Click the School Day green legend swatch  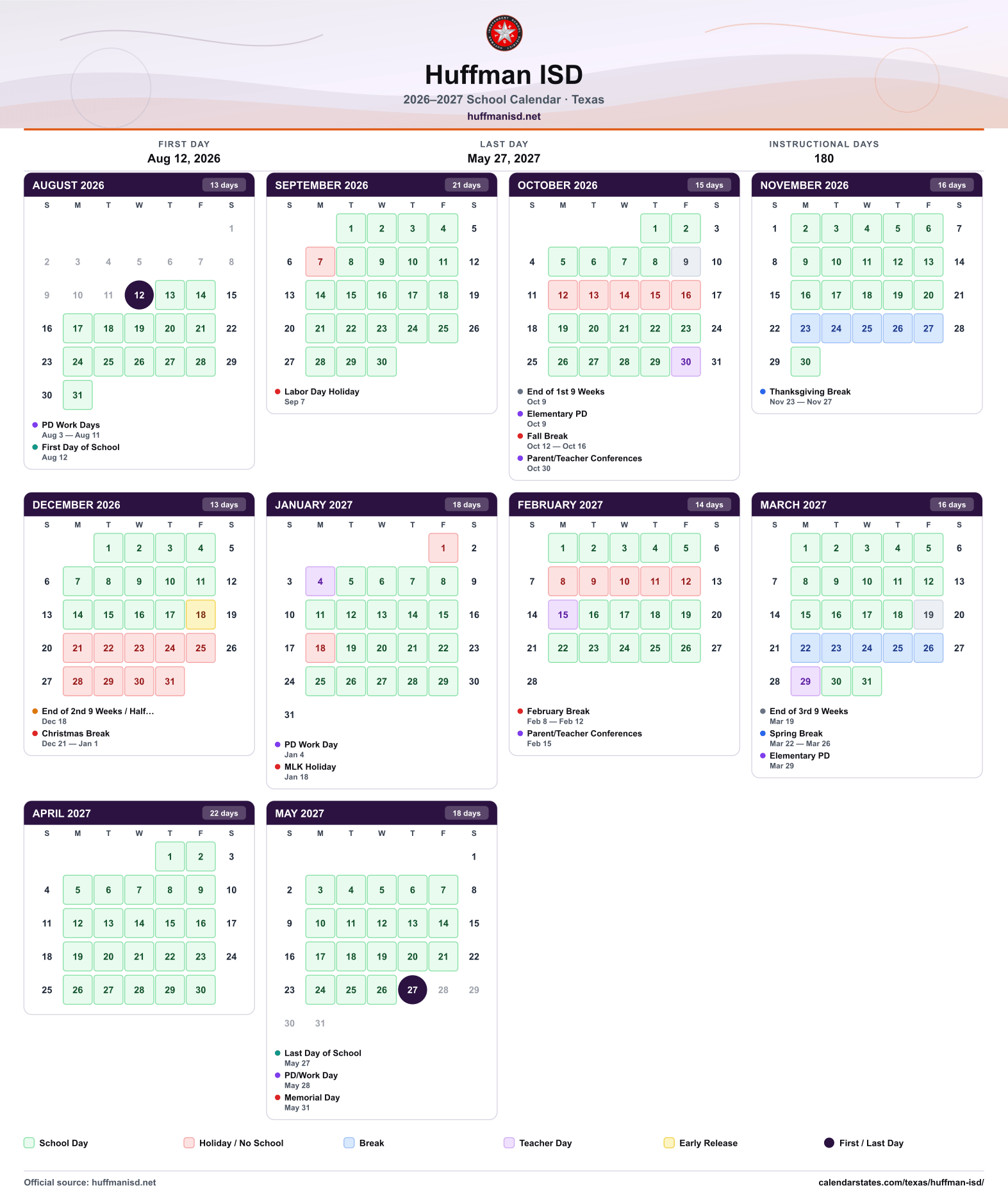29,1142
